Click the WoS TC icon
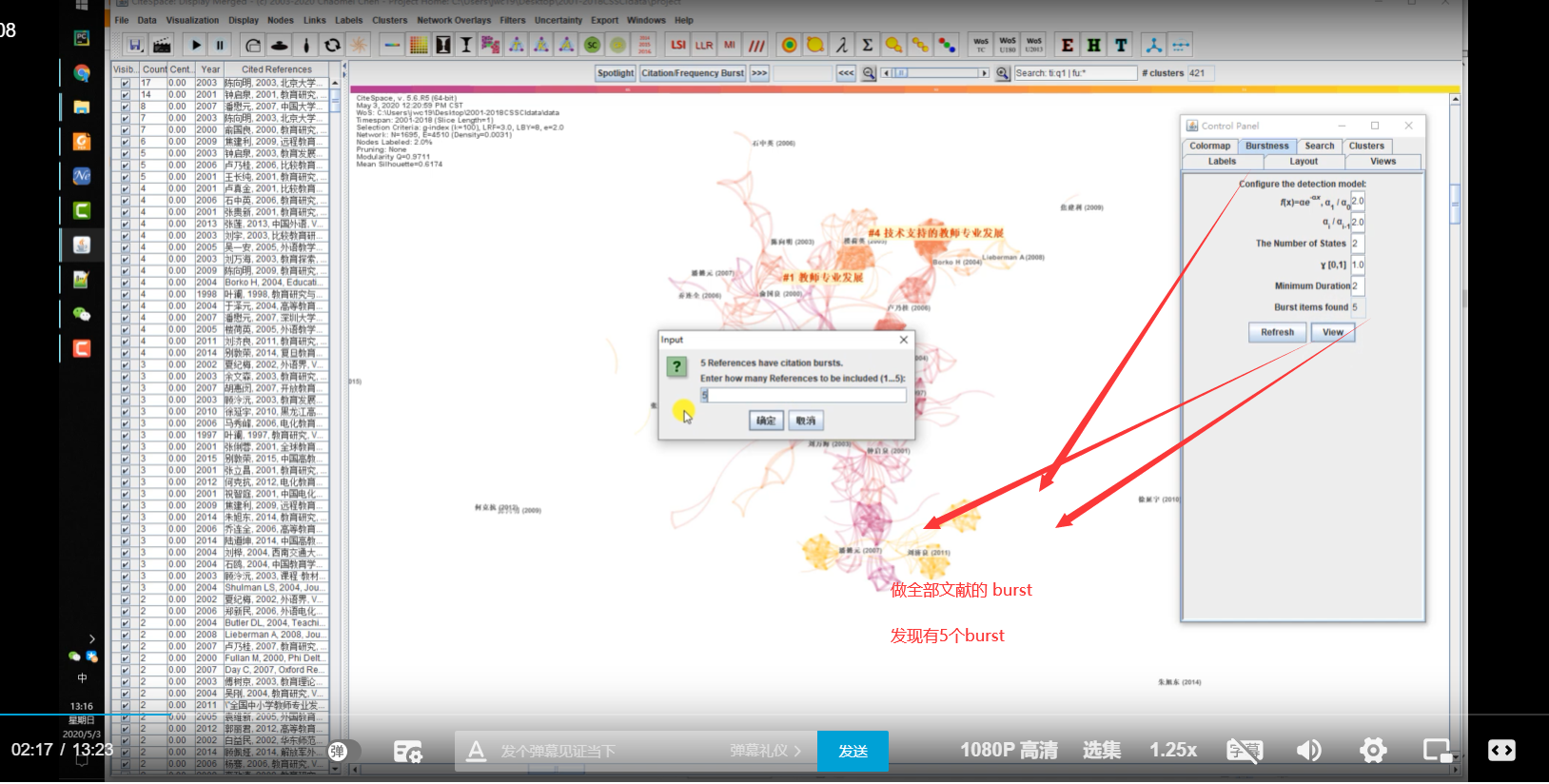The height and width of the screenshot is (784, 1549). (981, 45)
